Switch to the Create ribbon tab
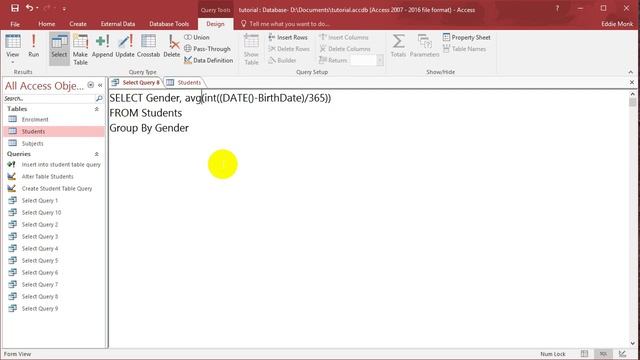 [78, 24]
